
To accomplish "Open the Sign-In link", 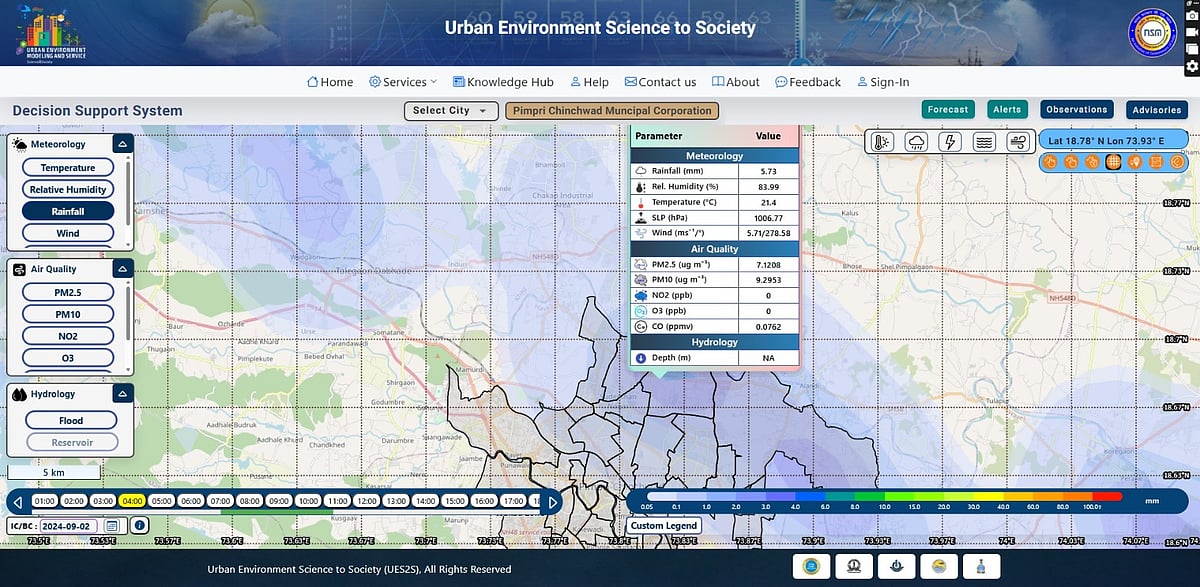I will pos(883,82).
